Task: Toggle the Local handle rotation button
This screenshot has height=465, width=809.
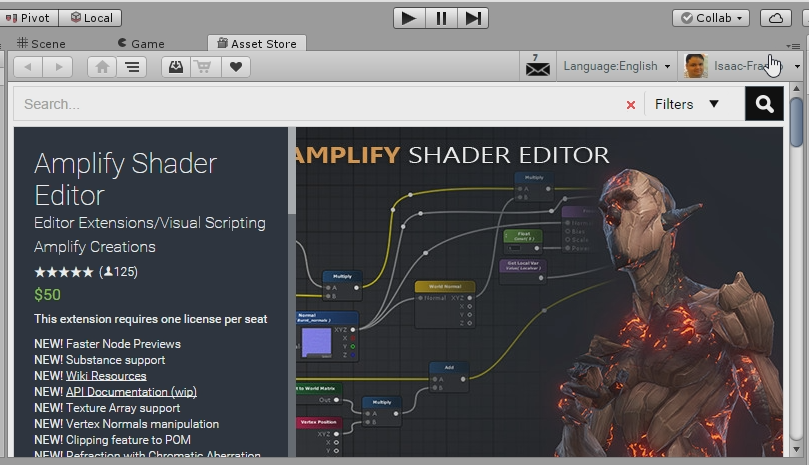Action: pyautogui.click(x=90, y=18)
